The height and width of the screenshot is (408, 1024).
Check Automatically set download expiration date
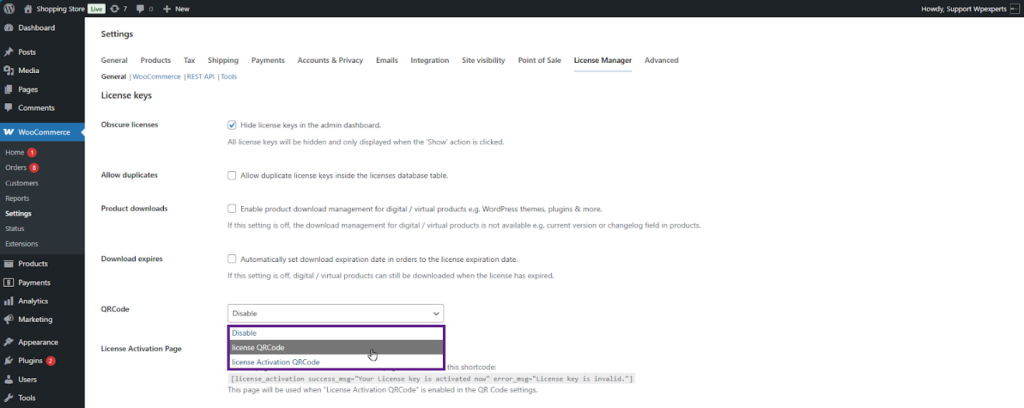pos(232,259)
